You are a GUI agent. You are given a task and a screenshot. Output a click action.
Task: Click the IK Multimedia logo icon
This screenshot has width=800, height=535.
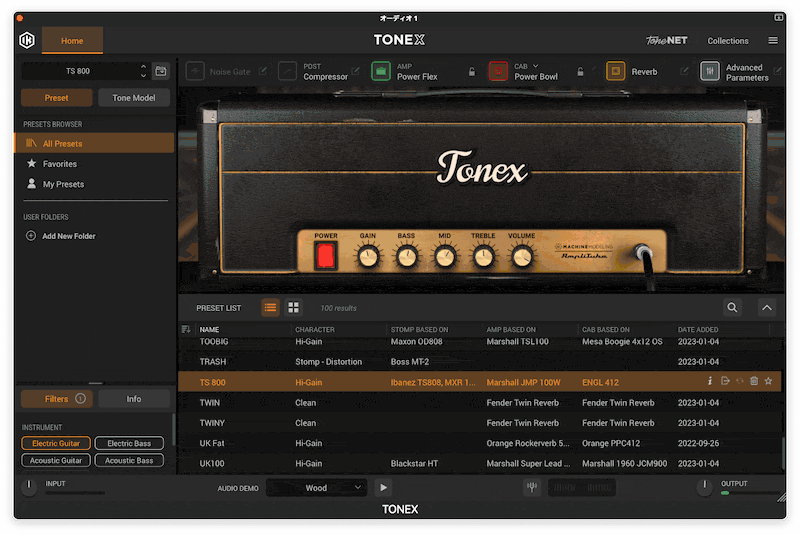click(x=27, y=40)
